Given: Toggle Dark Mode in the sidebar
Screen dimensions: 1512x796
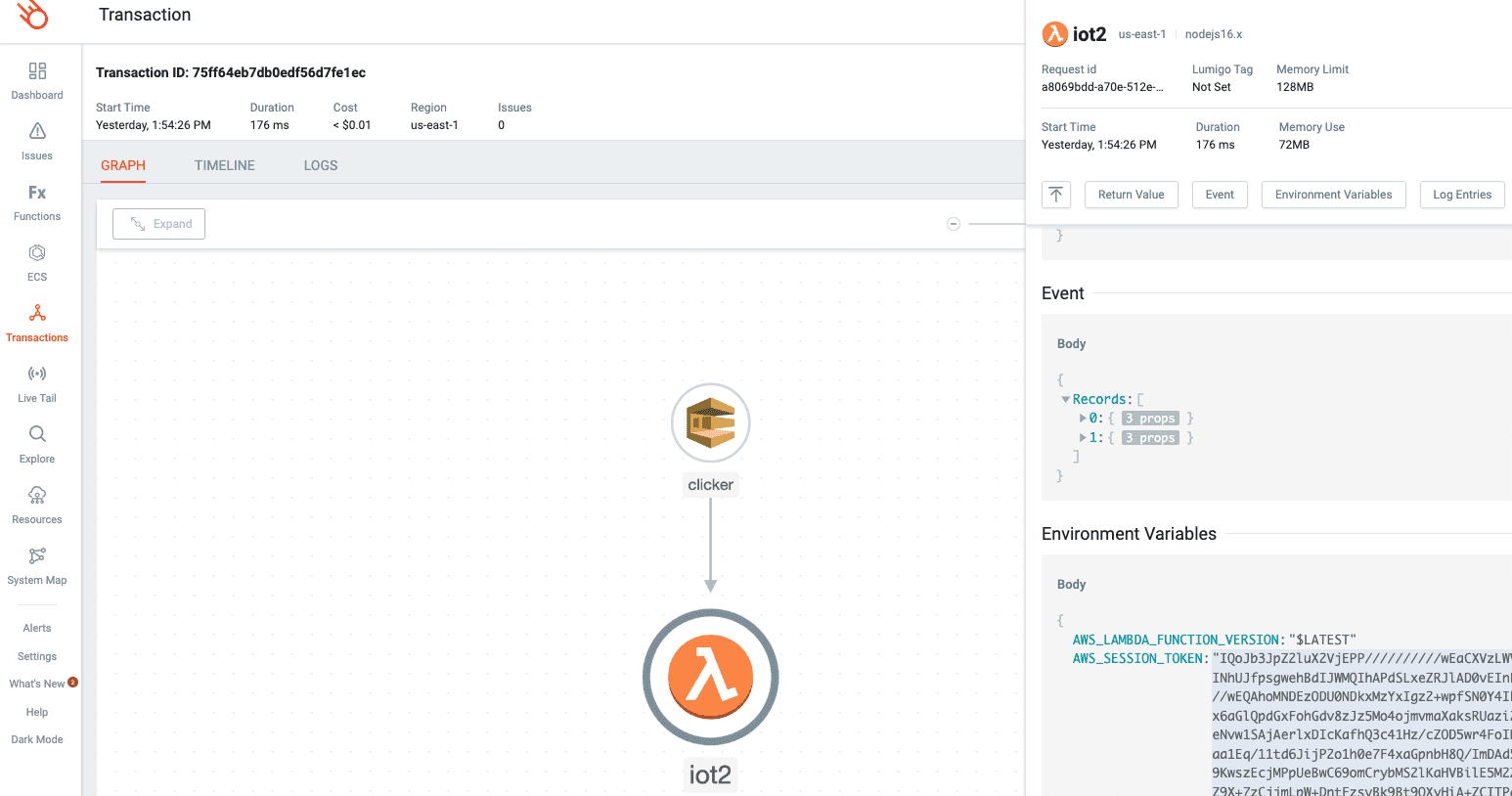Looking at the screenshot, I should [37, 739].
